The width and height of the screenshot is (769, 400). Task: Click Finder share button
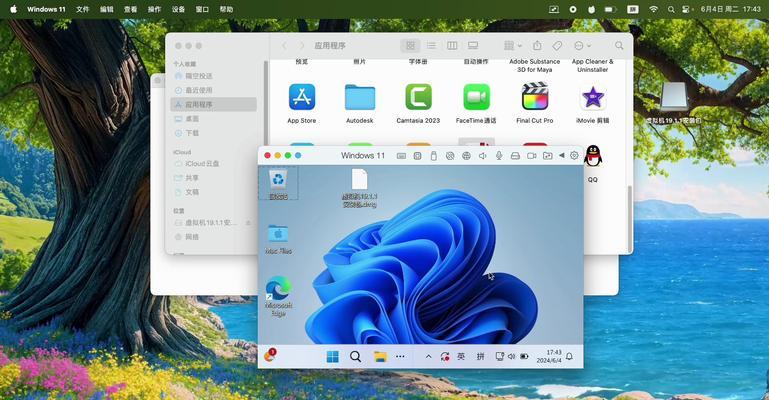click(537, 46)
